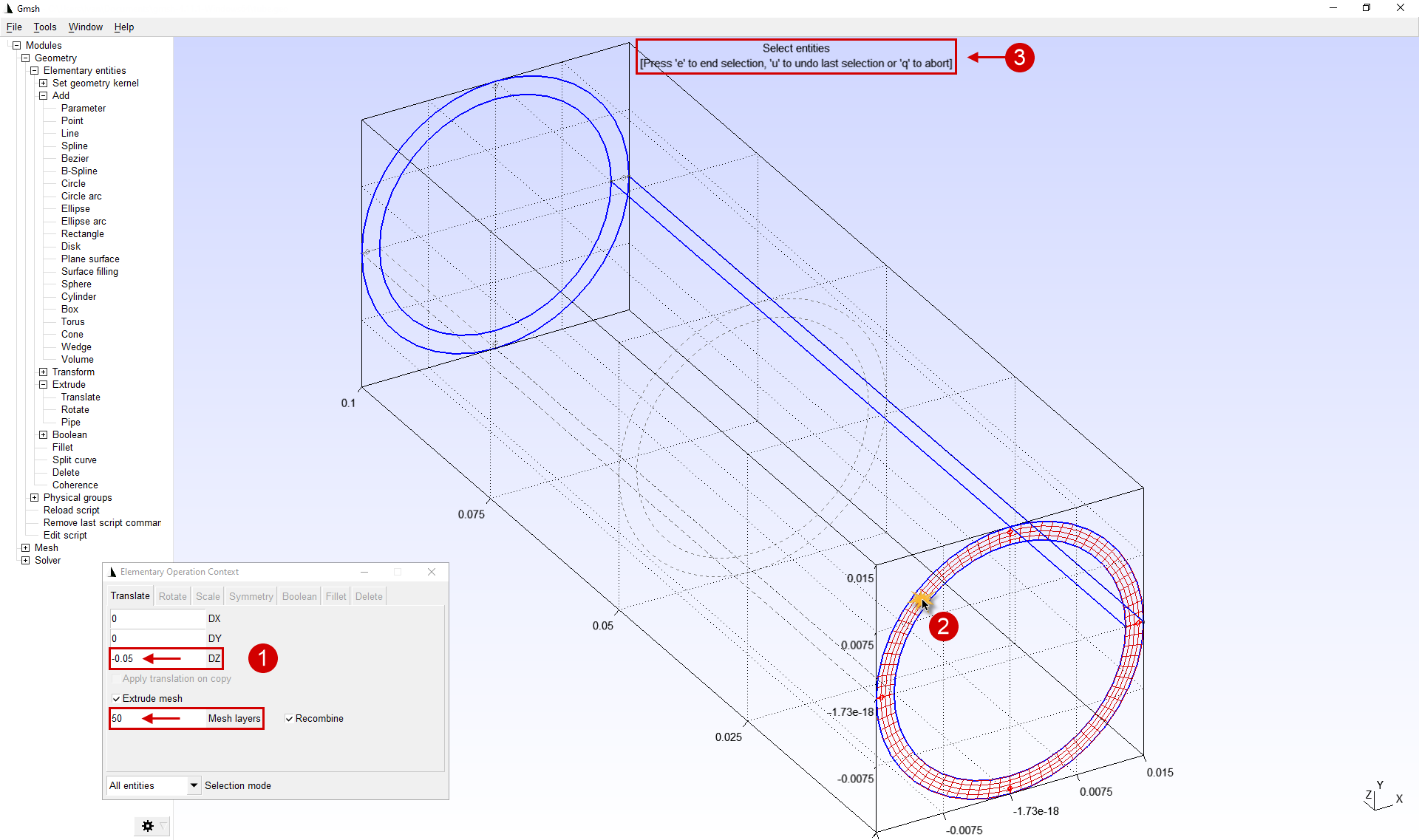This screenshot has width=1419, height=840.
Task: Switch to the Rotate tab
Action: coord(172,596)
